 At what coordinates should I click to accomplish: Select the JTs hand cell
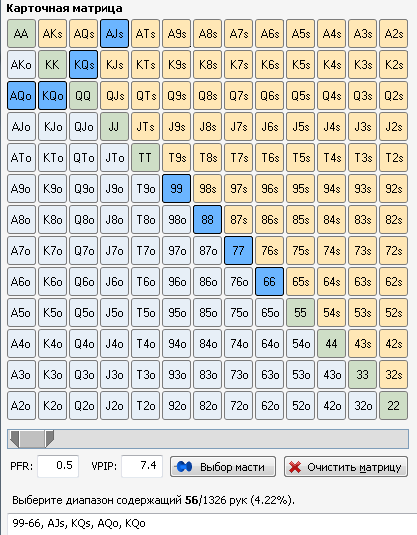[145, 127]
